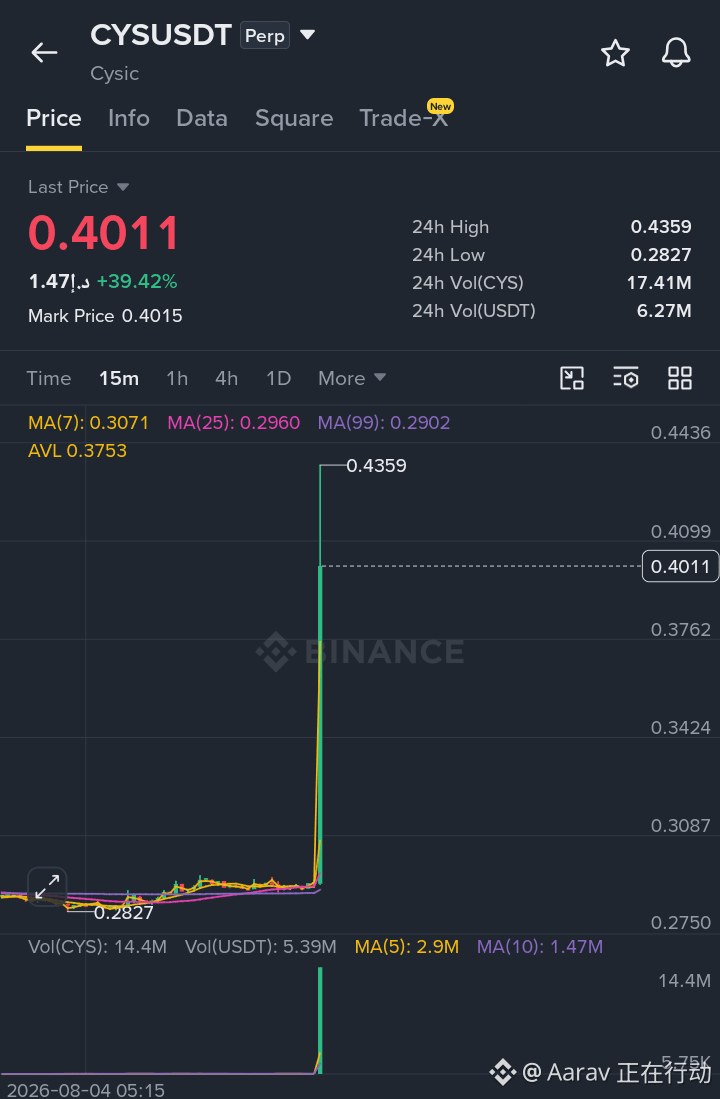Click the MA(25): 0.2960 indicator label
This screenshot has width=720, height=1099.
(233, 423)
